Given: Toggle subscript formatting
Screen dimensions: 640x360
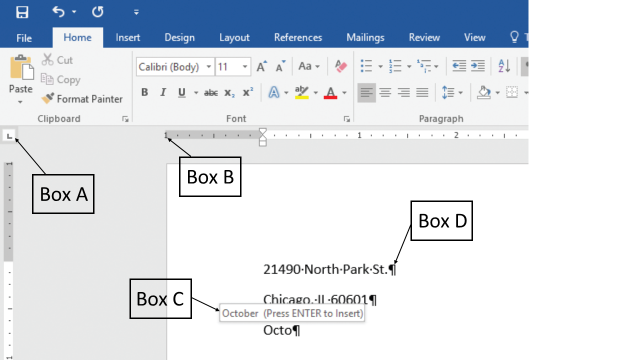Looking at the screenshot, I should (229, 93).
